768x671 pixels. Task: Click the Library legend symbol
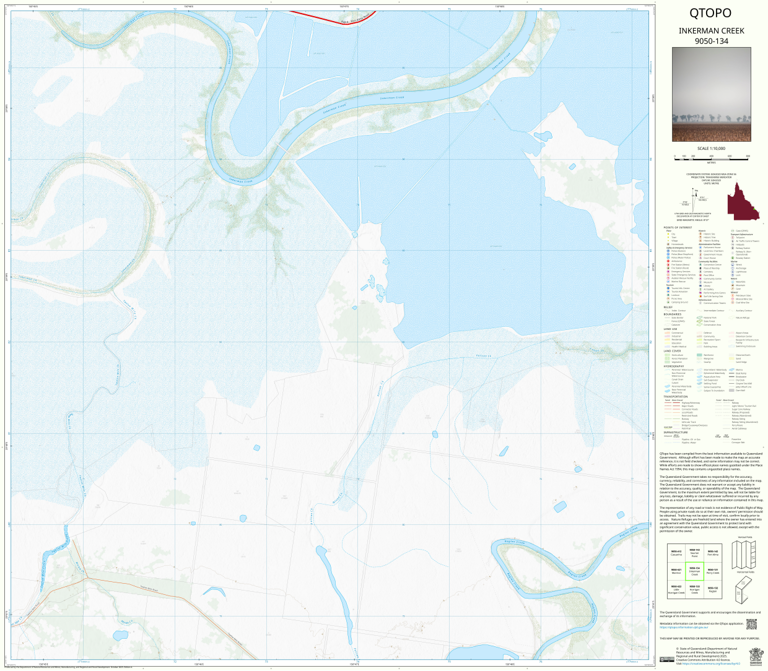(x=700, y=286)
